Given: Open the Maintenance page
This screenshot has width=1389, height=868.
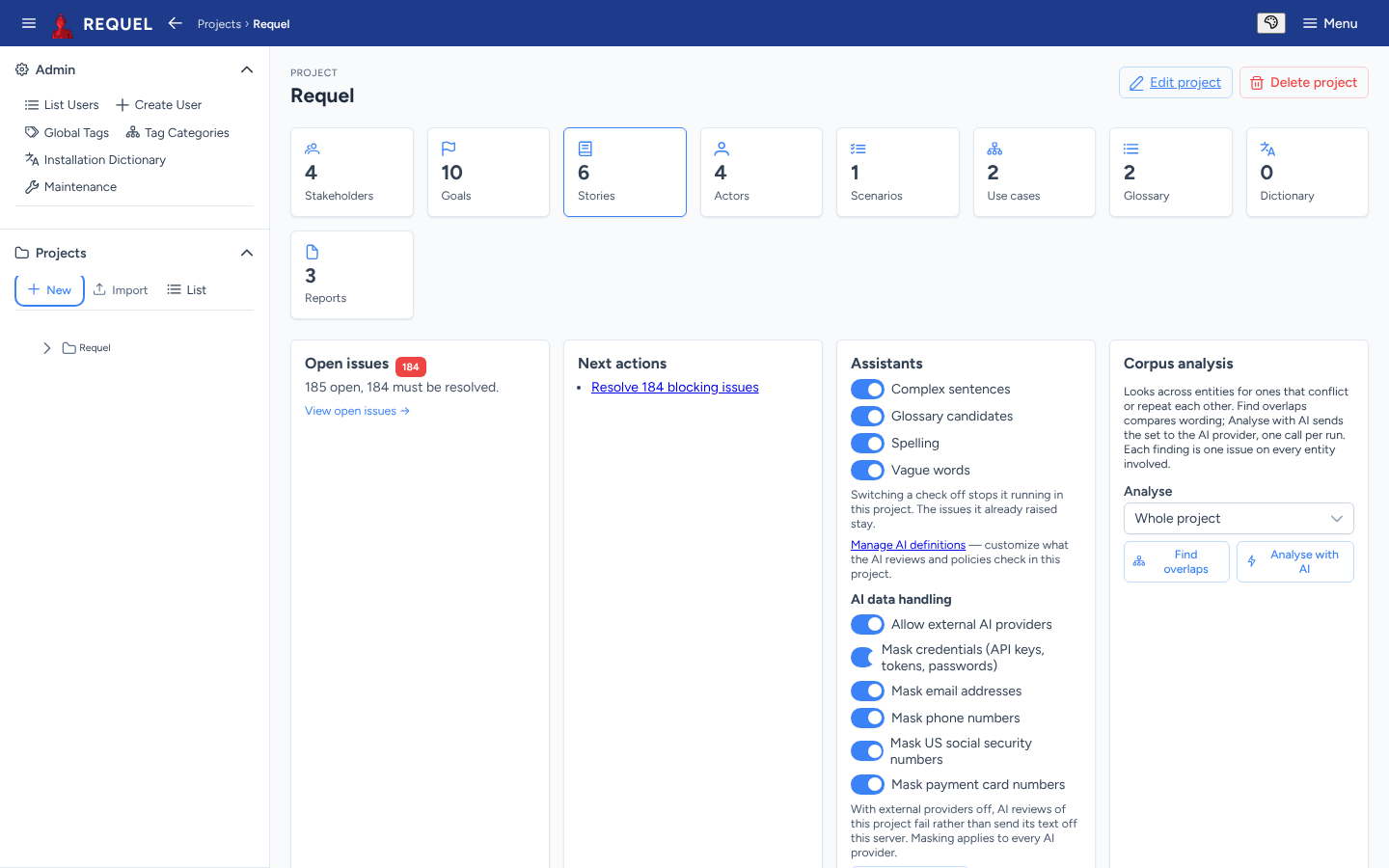Looking at the screenshot, I should (70, 187).
